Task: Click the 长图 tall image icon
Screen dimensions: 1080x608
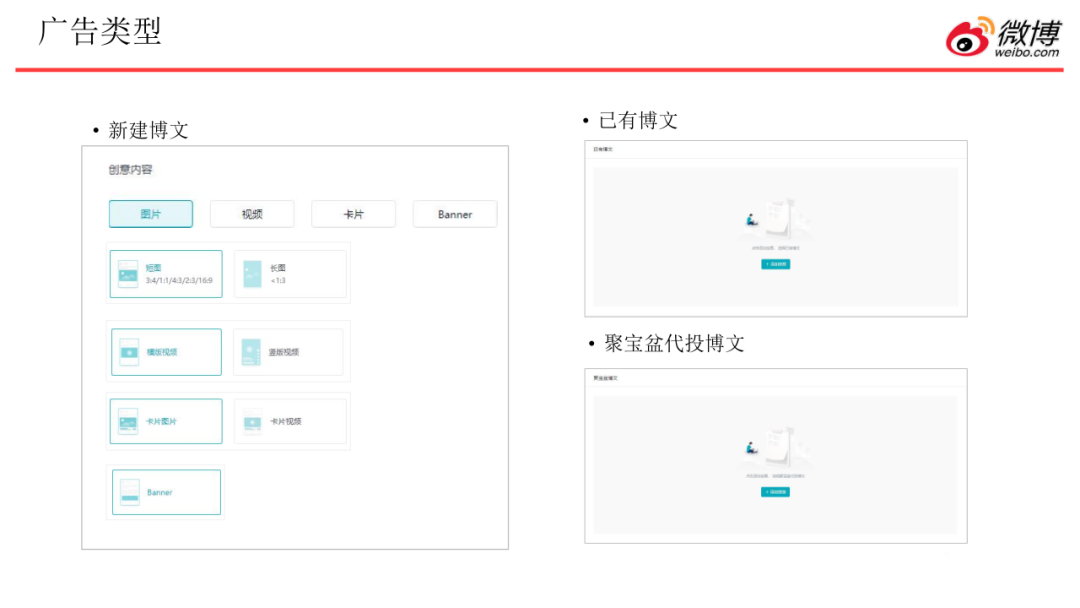Action: coord(252,274)
